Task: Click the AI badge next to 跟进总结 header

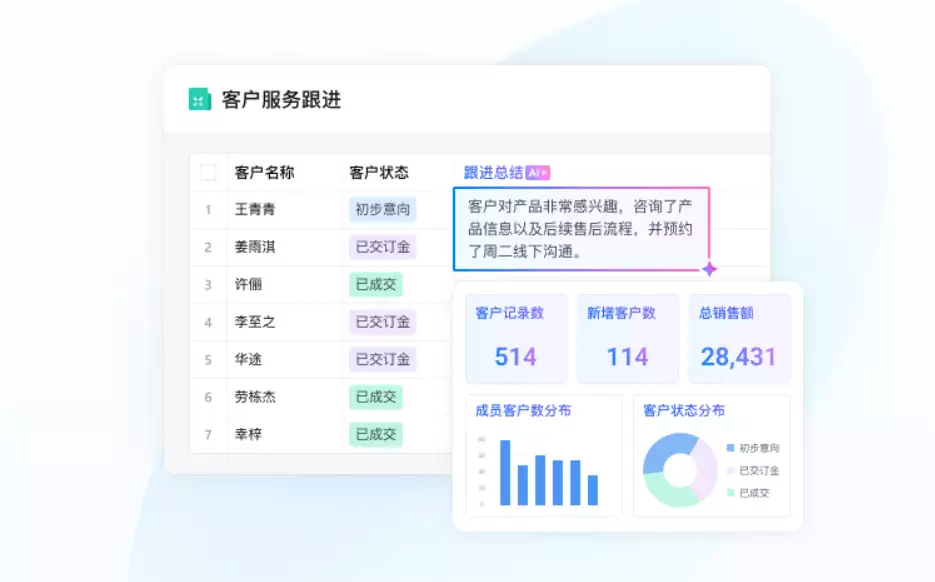Action: click(x=537, y=172)
